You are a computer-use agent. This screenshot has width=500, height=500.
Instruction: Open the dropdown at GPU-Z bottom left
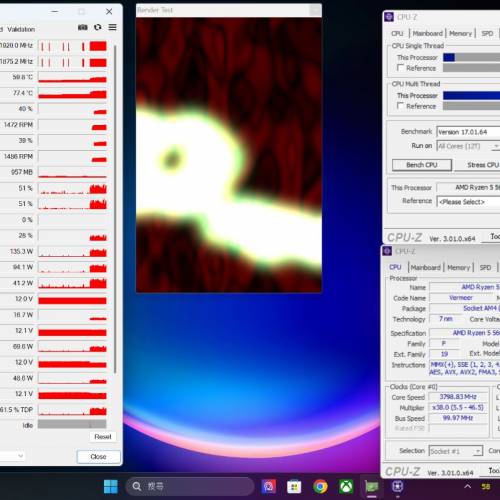coord(12,456)
